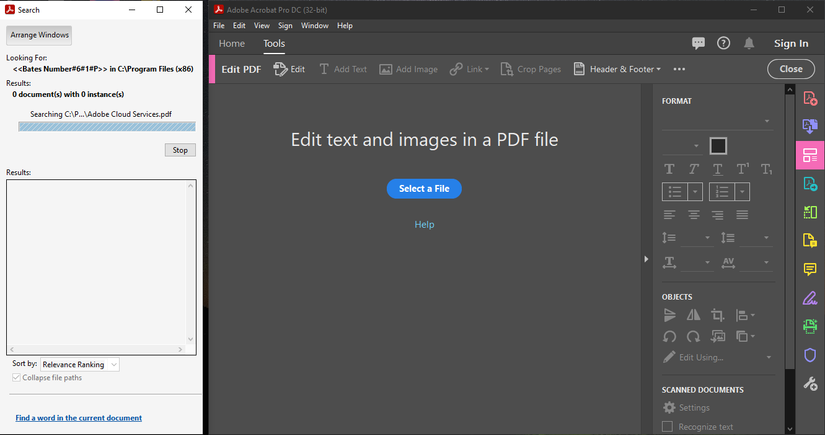The image size is (825, 435).
Task: Open the Comment tool in right sidebar
Action: coord(809,270)
